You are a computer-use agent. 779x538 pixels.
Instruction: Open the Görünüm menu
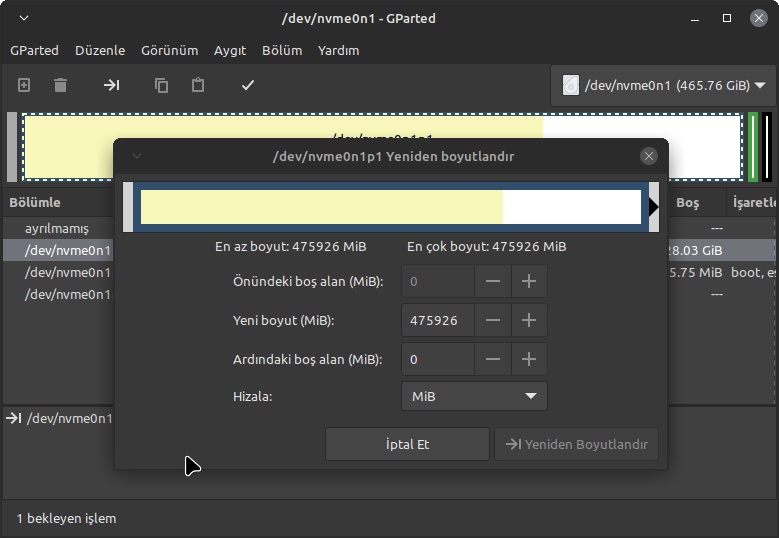[x=169, y=51]
